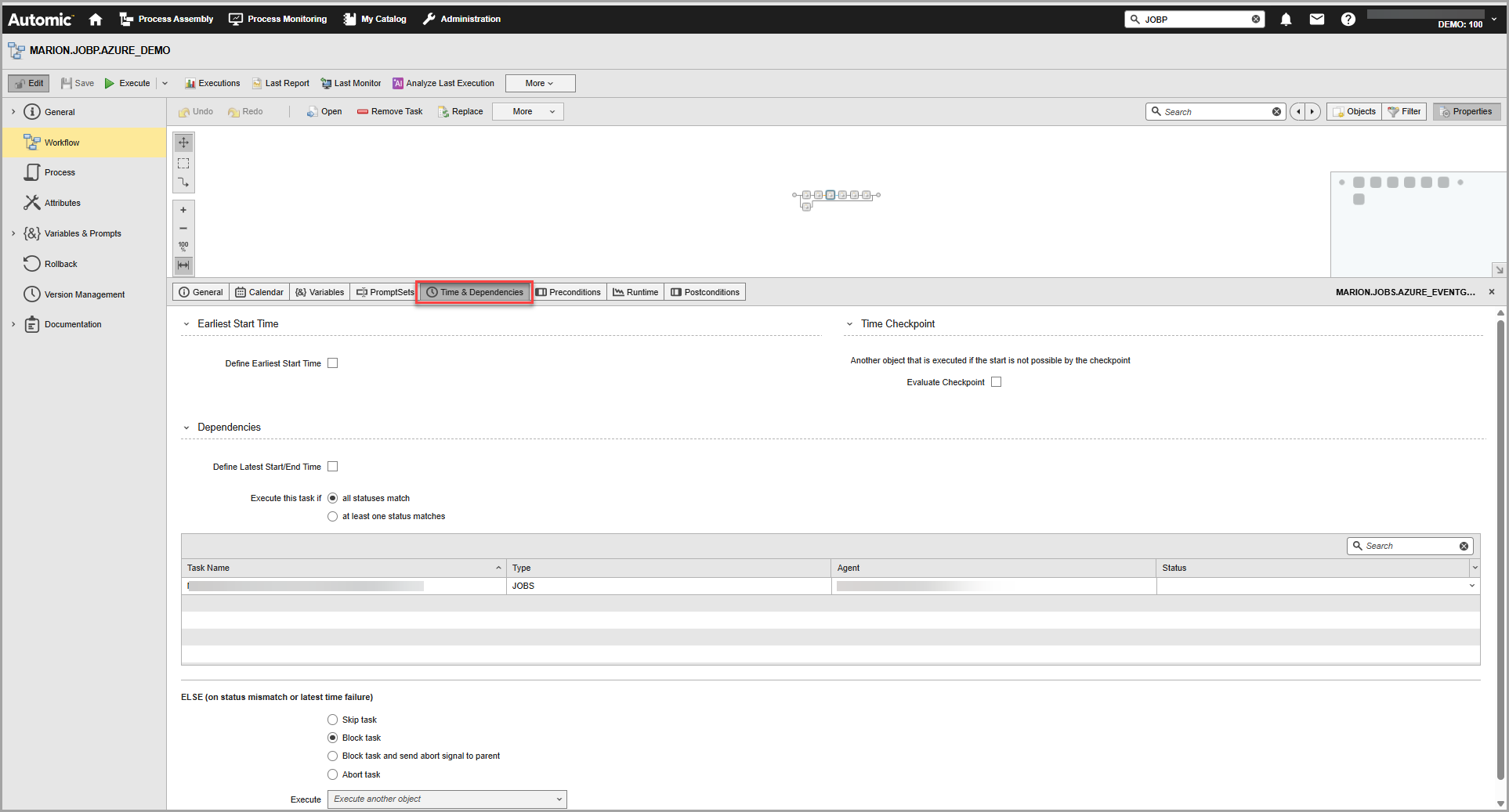1509x812 pixels.
Task: Enable Define Earliest Start Time checkbox
Action: point(332,363)
